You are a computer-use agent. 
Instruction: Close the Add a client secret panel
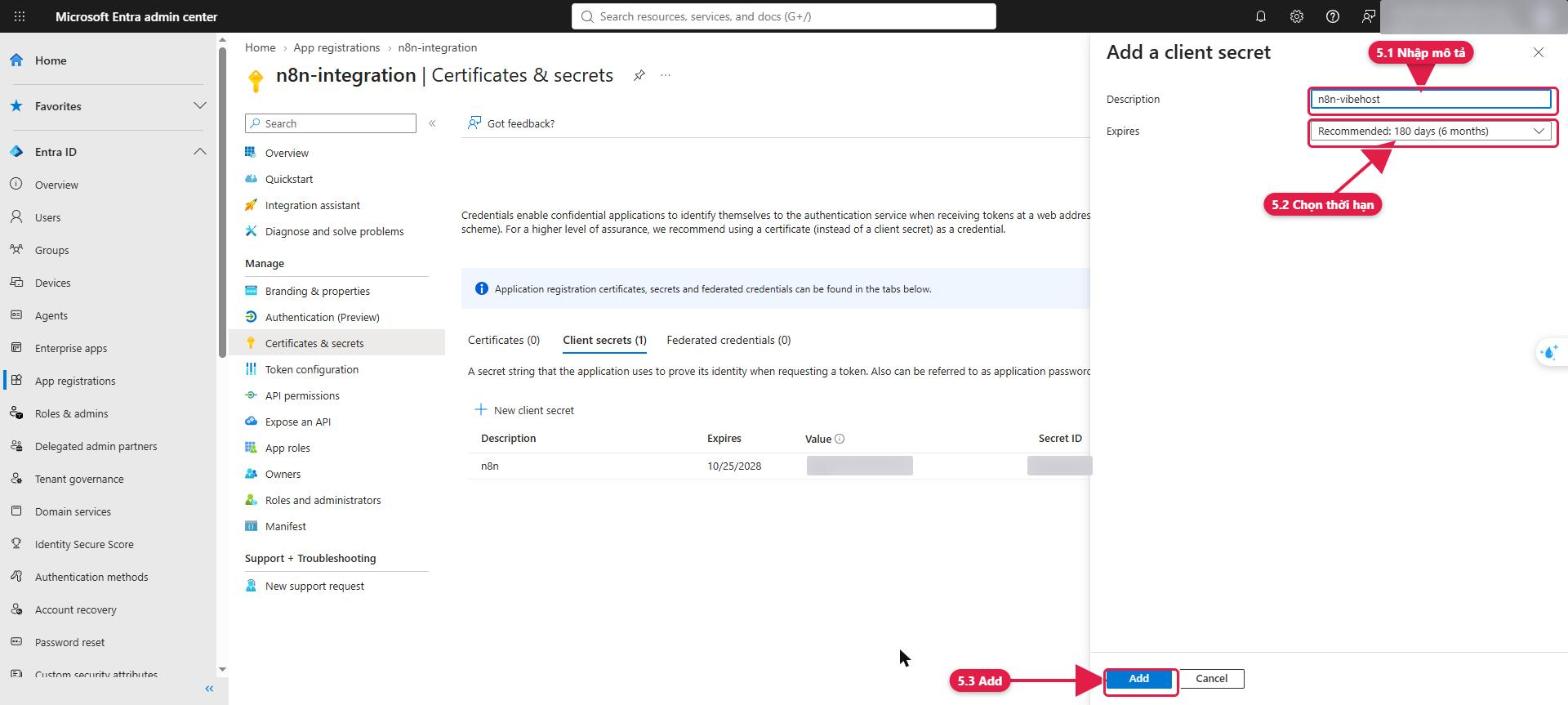pos(1538,52)
